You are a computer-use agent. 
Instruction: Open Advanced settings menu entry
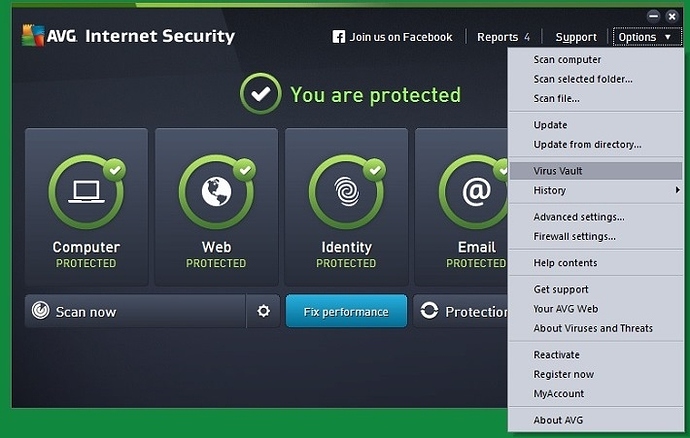coord(578,217)
